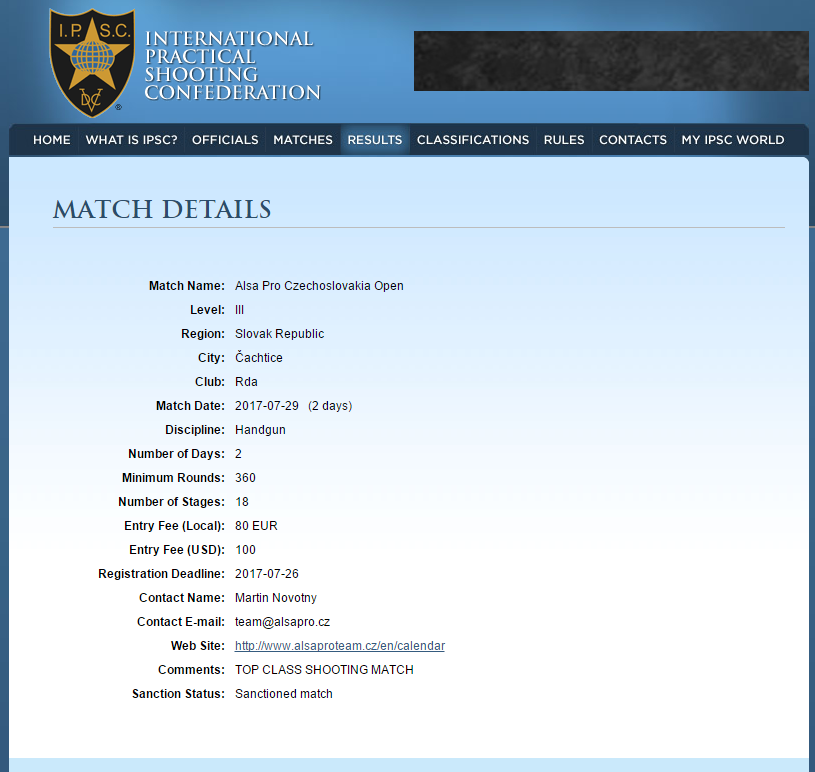
Task: Open the RULES menu item
Action: click(564, 140)
